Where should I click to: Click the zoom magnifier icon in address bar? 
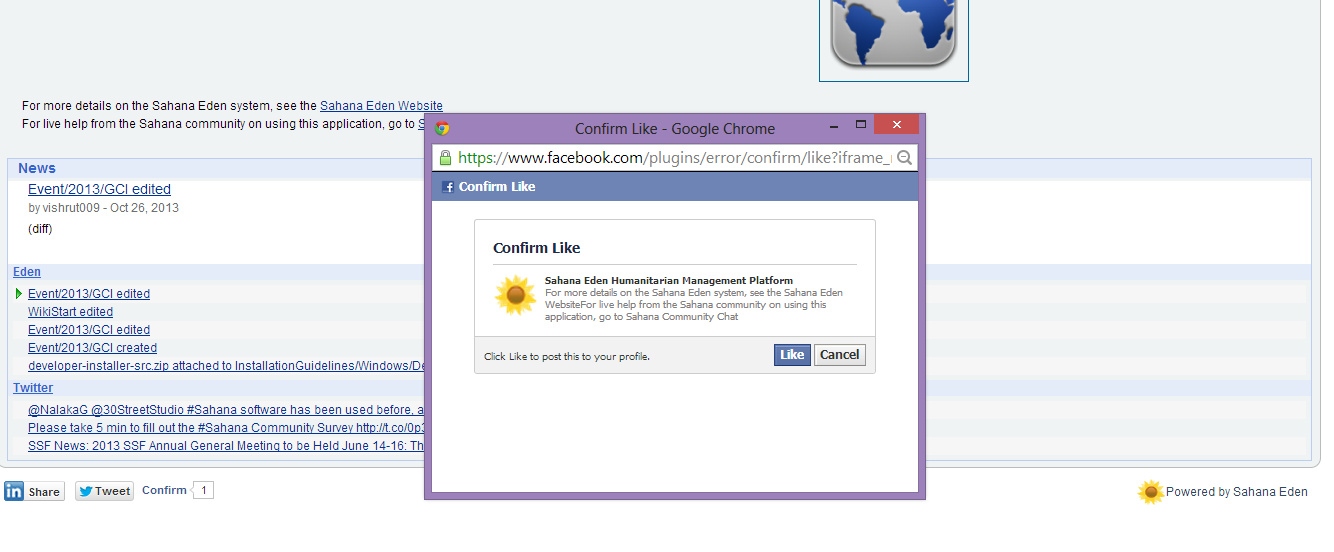(x=904, y=158)
